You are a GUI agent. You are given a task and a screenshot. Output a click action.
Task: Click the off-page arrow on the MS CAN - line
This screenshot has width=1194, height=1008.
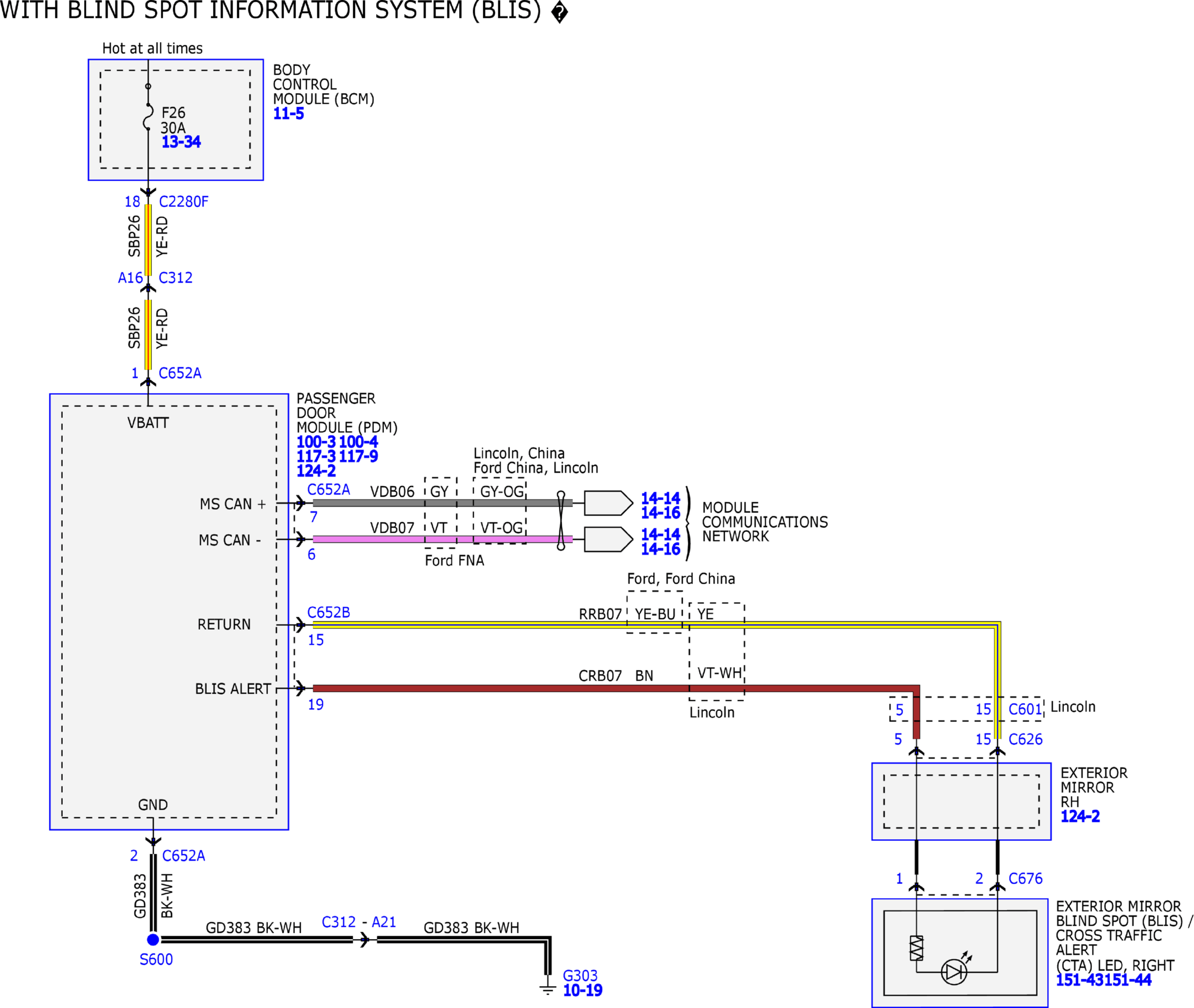[608, 539]
